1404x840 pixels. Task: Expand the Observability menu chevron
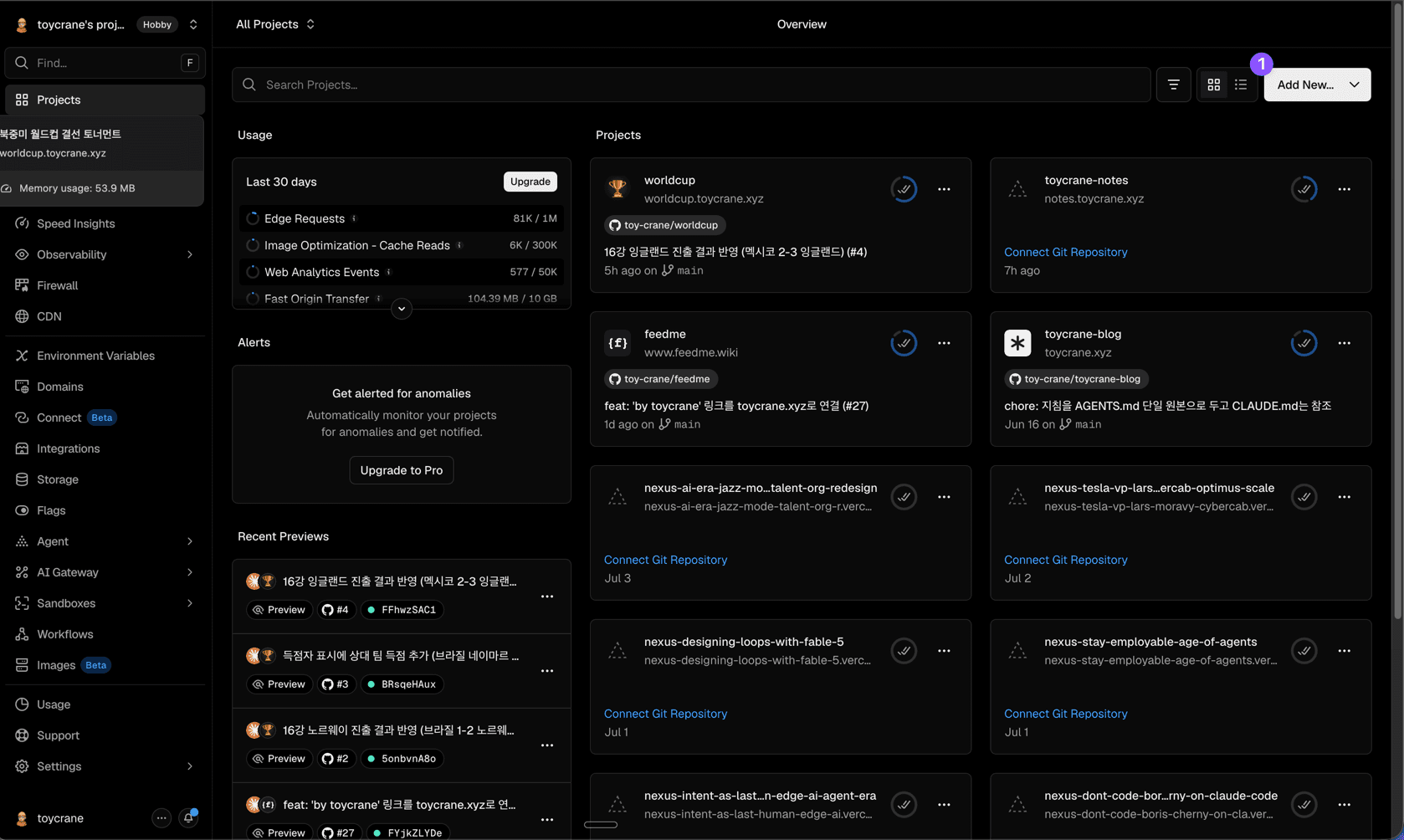coord(190,254)
